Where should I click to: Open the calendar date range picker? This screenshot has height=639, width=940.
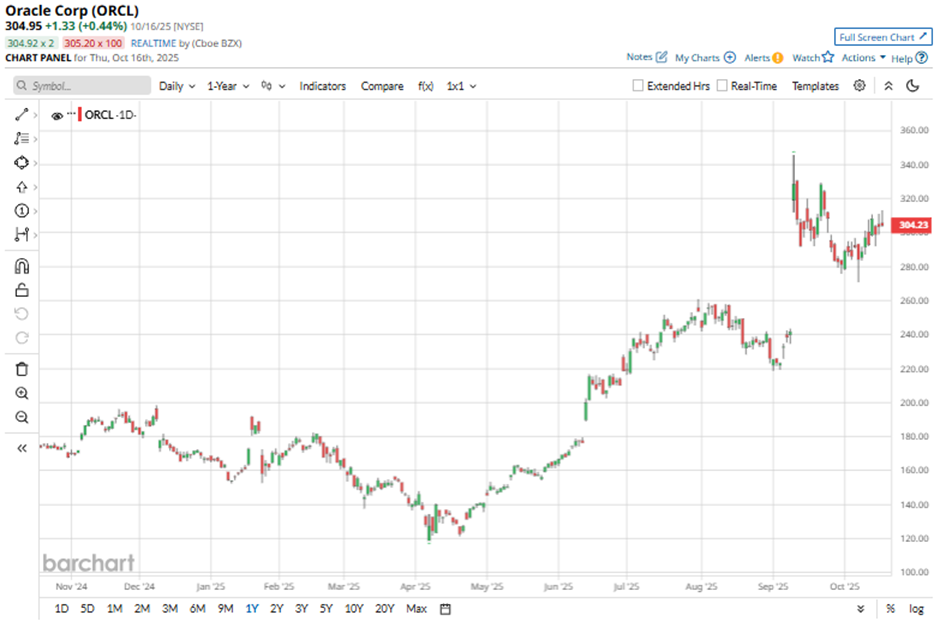(445, 608)
